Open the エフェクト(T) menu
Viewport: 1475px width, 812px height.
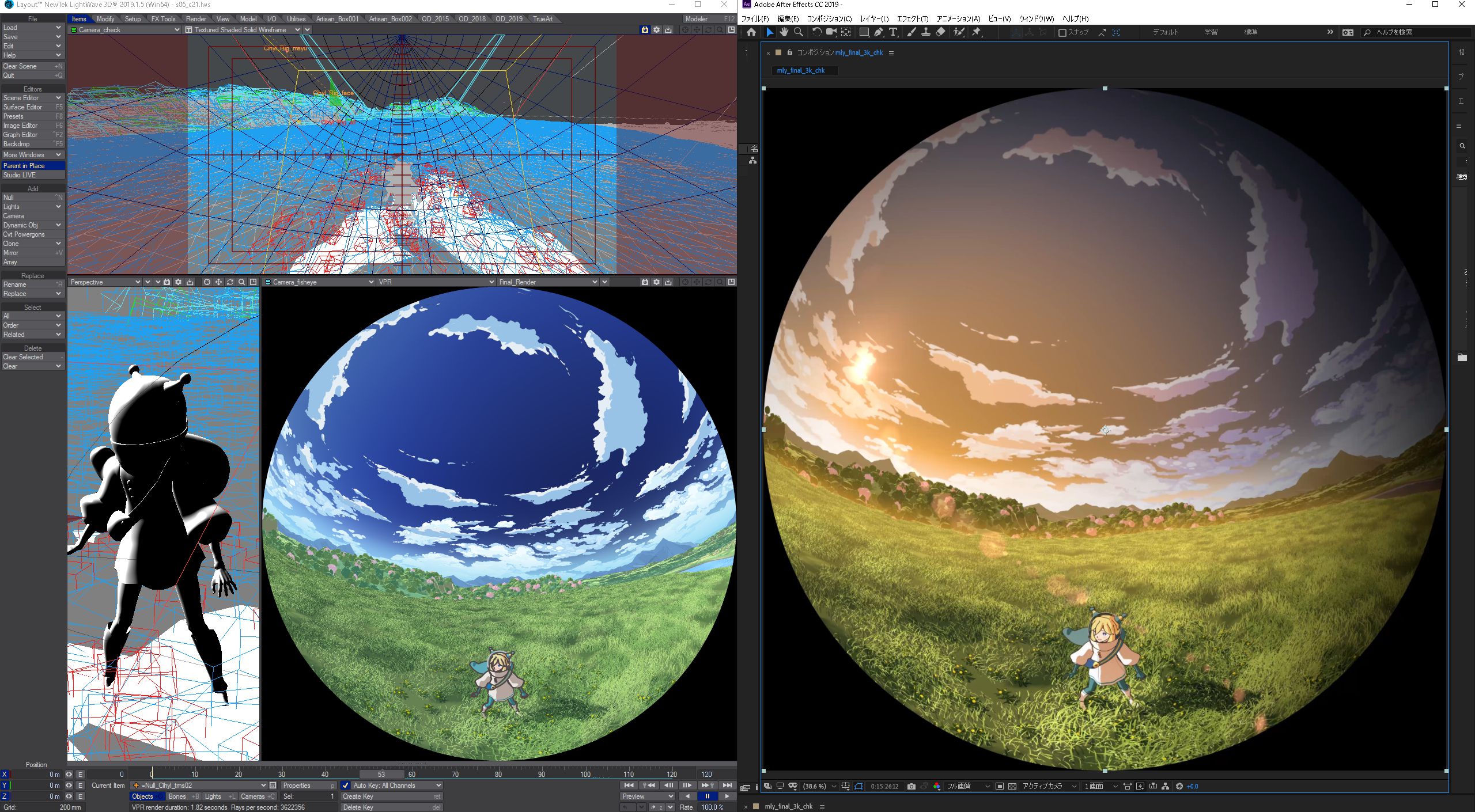tap(913, 19)
